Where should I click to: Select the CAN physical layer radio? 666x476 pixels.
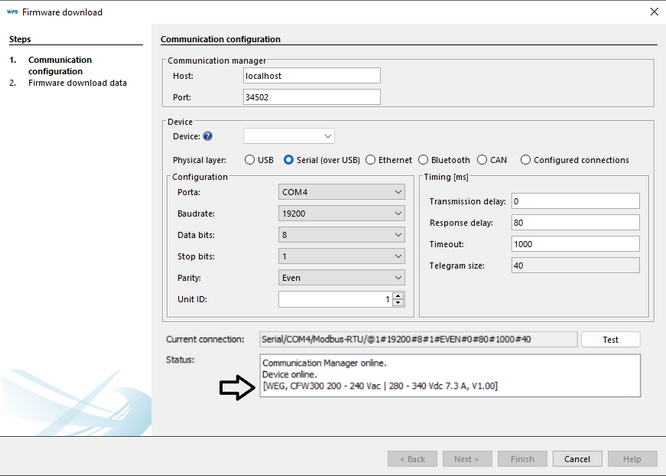[x=482, y=160]
